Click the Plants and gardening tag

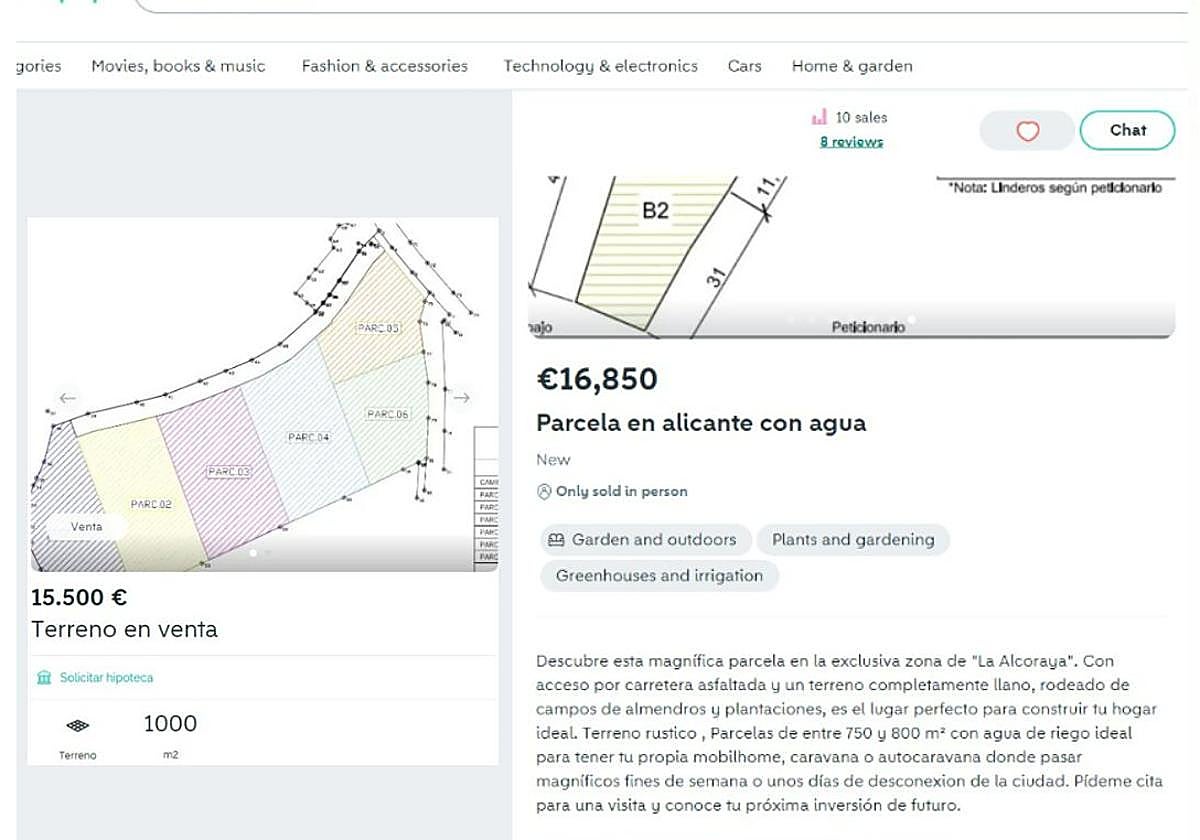tap(852, 540)
